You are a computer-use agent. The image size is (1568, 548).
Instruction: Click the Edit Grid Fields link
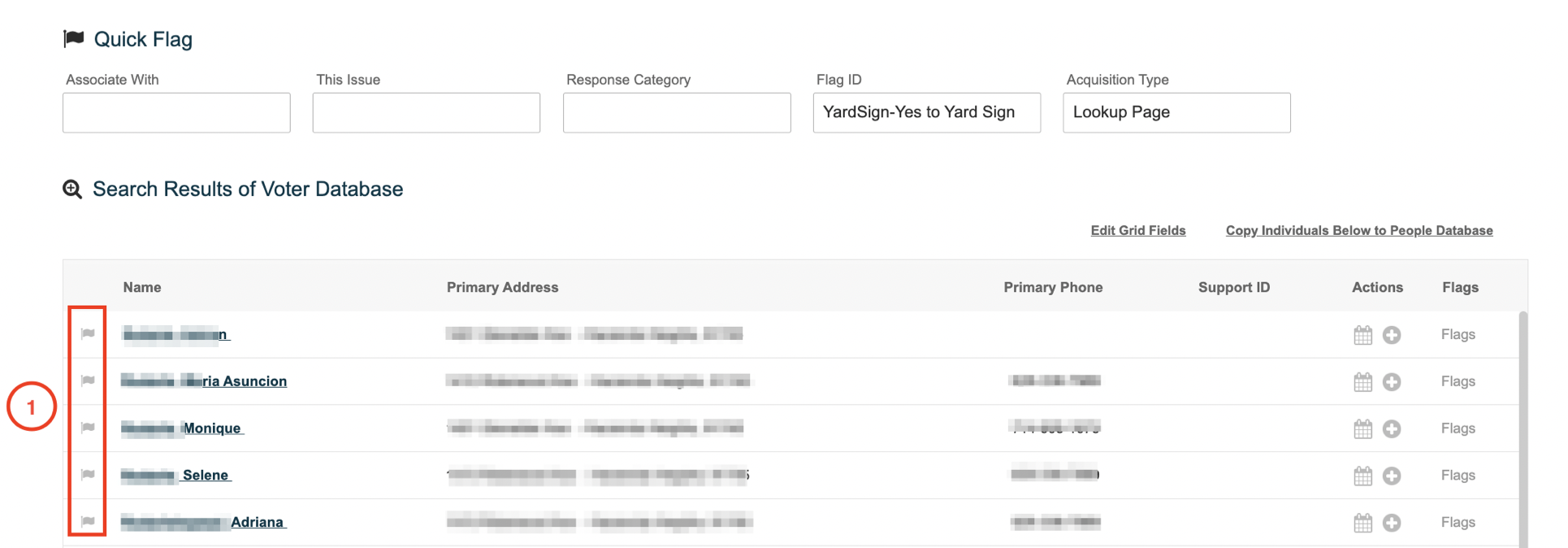[x=1138, y=231]
